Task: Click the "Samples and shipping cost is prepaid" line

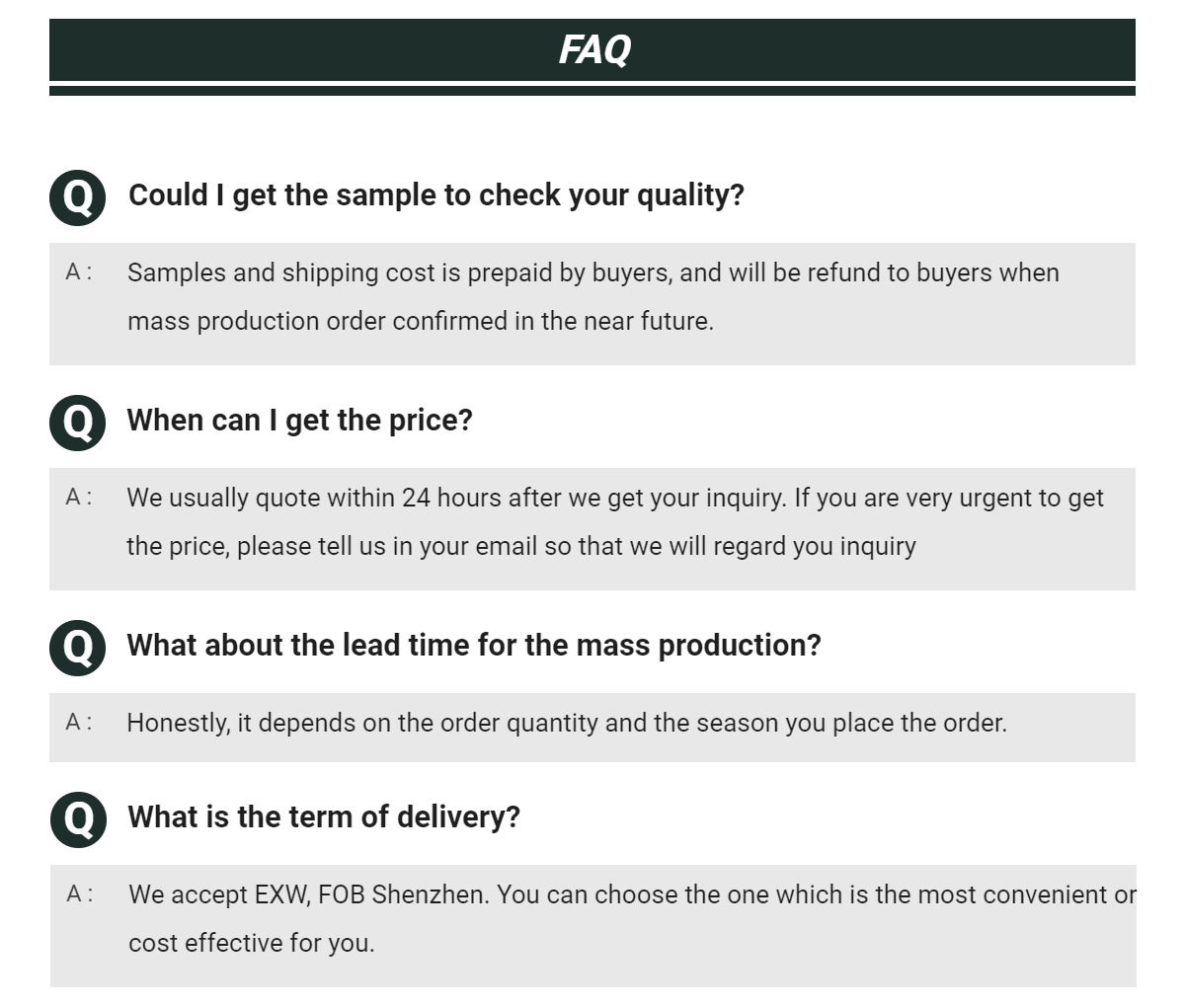Action: tap(592, 273)
